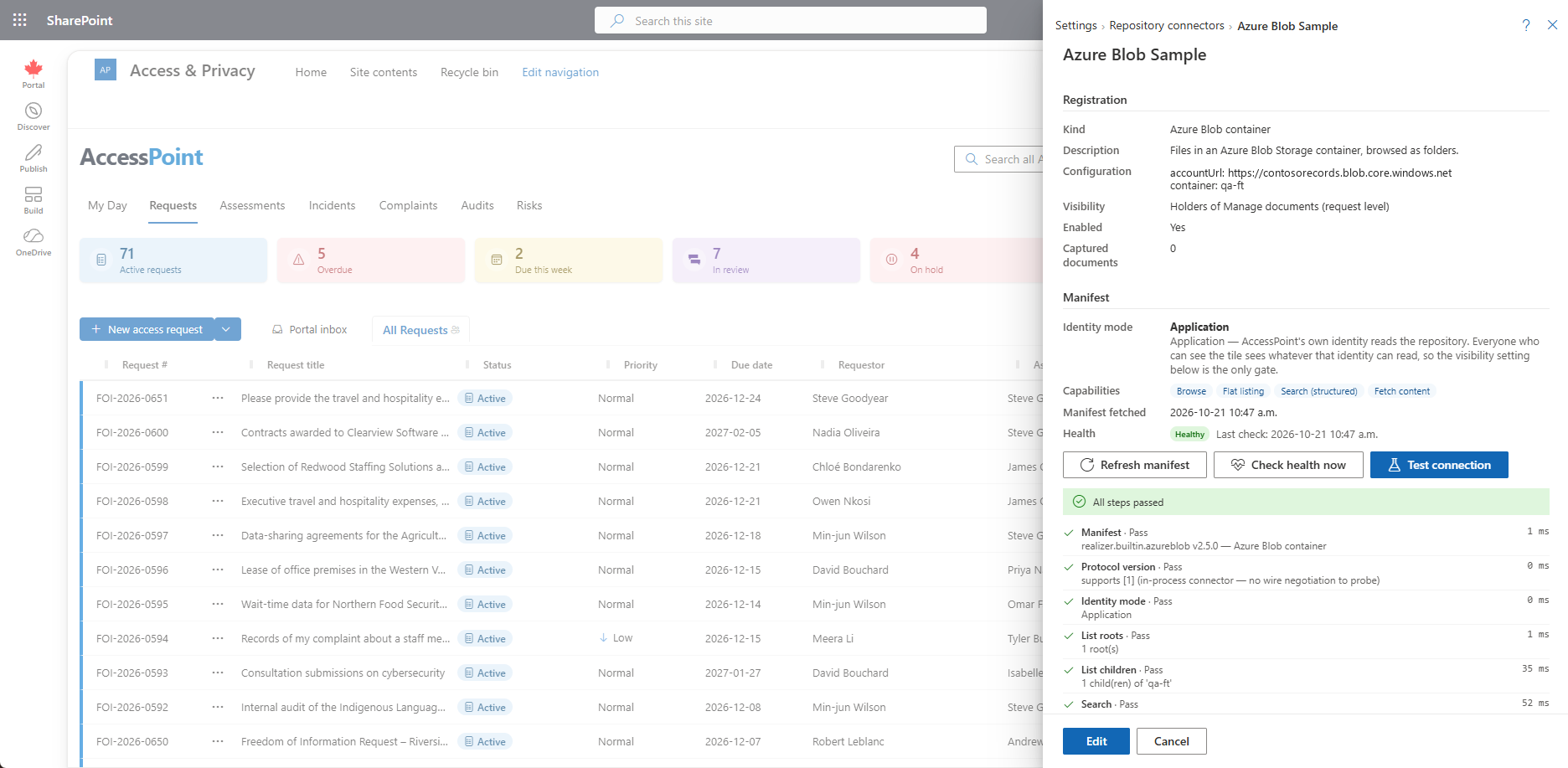
Task: Open the 7 In review tile
Action: [x=766, y=260]
